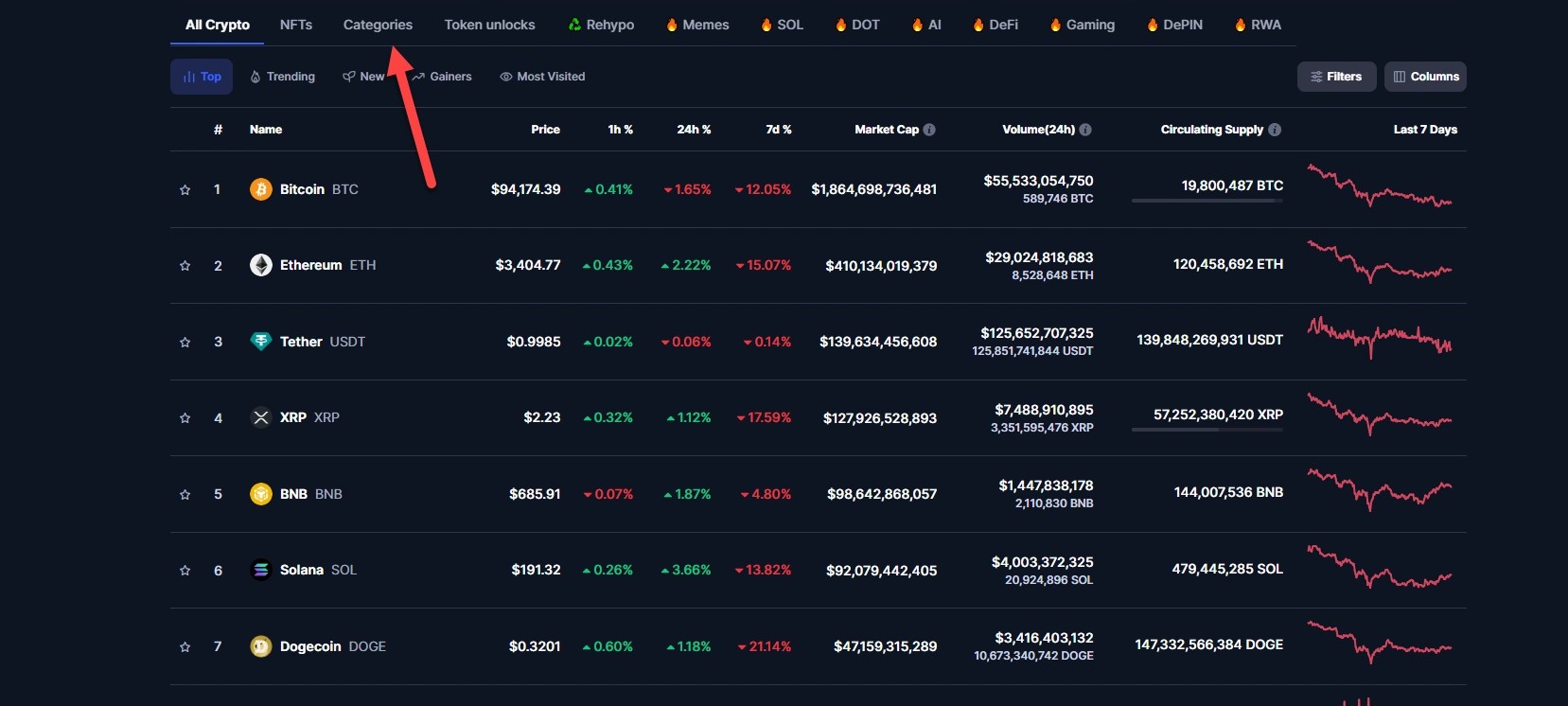Click Bitcoin circulating supply progress bar
Viewport: 1568px width, 706px height.
[x=1207, y=201]
